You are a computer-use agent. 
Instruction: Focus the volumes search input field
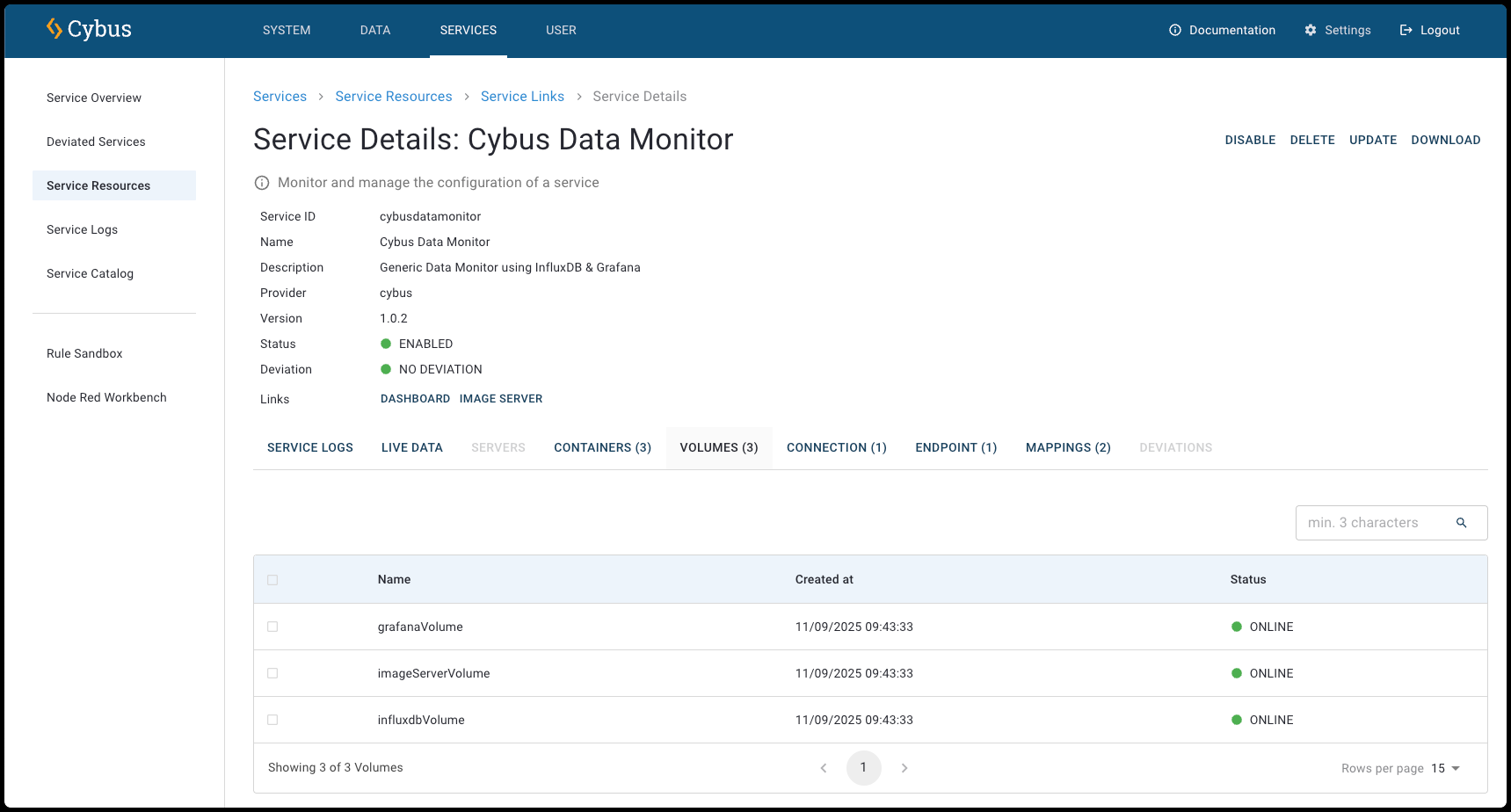click(x=1371, y=523)
